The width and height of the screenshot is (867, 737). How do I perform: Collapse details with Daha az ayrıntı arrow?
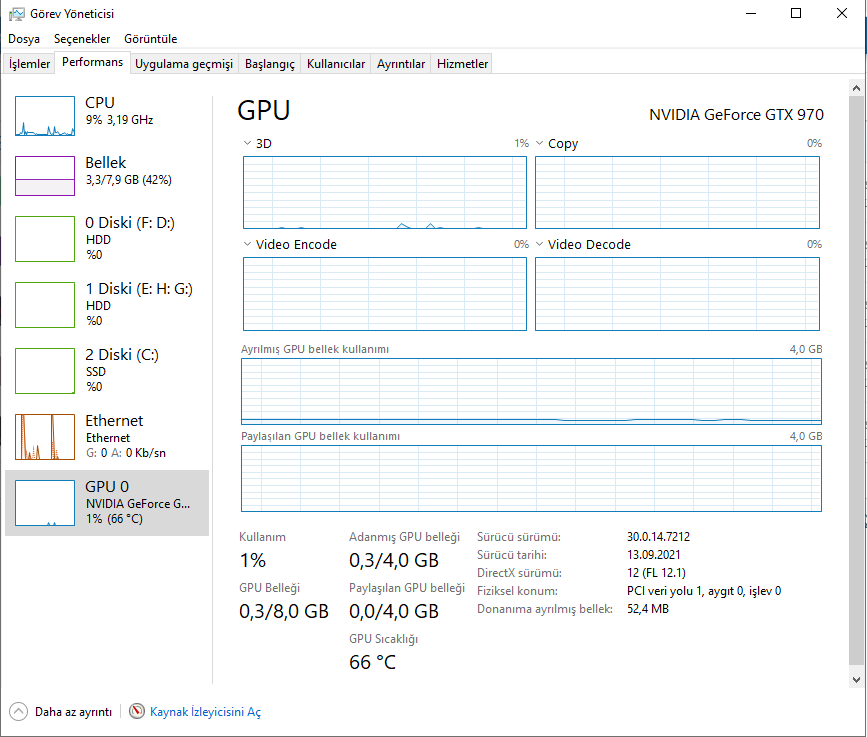click(x=18, y=711)
